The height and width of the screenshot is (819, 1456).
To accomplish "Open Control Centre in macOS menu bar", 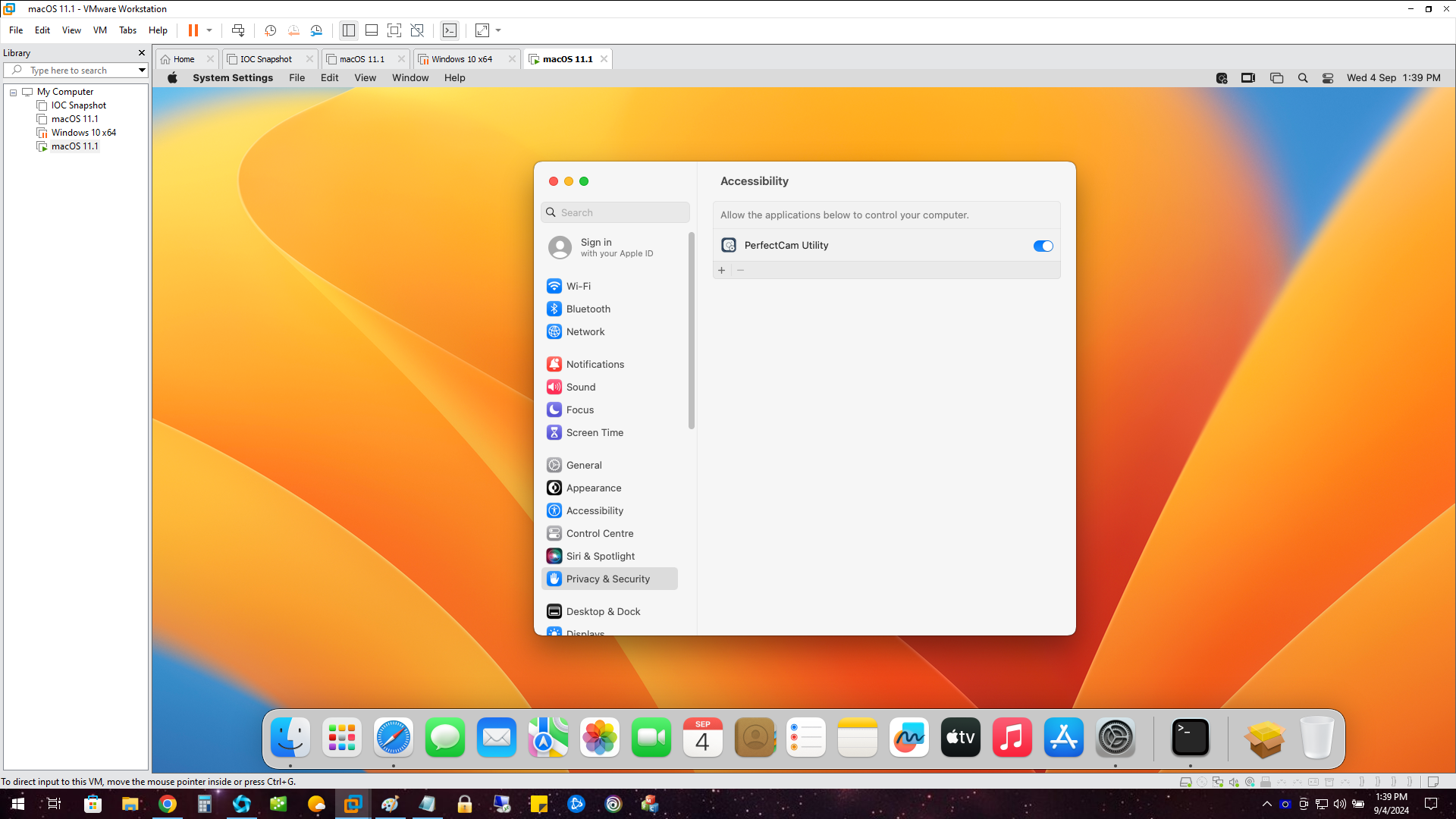I will pyautogui.click(x=1328, y=77).
